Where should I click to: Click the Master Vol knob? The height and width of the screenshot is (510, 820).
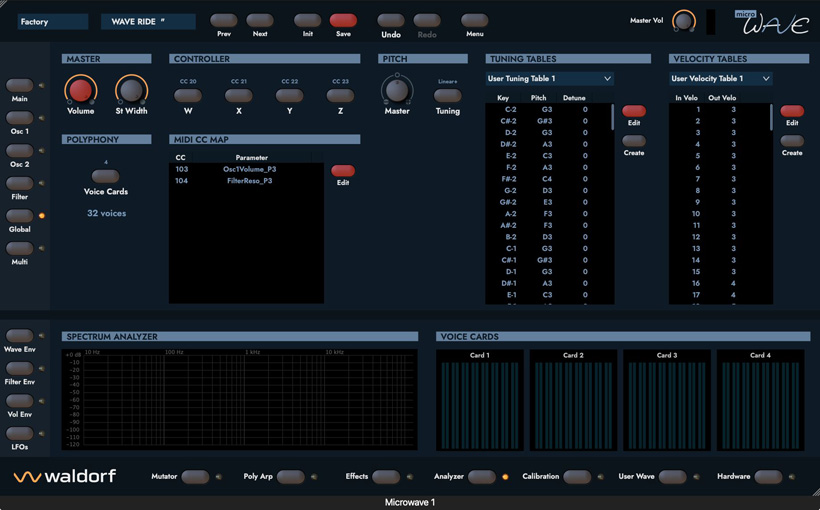coord(684,21)
